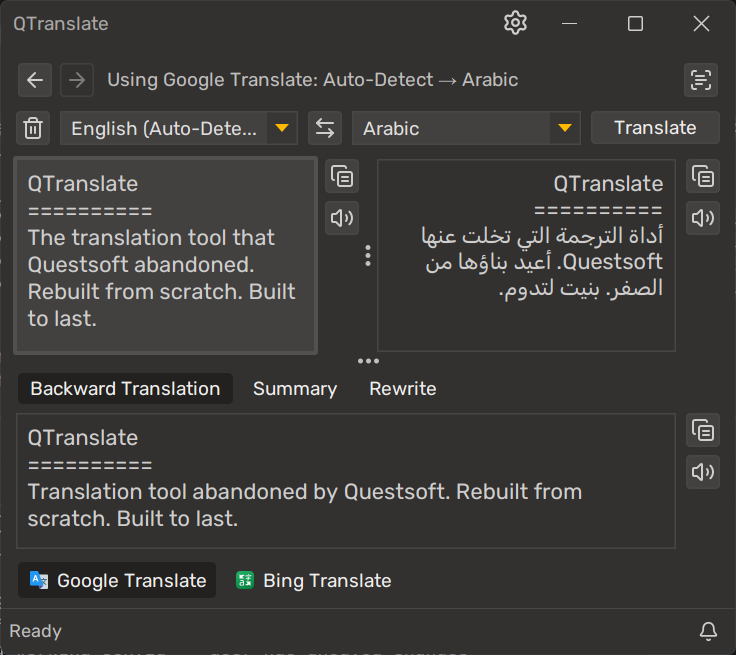Swap source and target languages

325,128
